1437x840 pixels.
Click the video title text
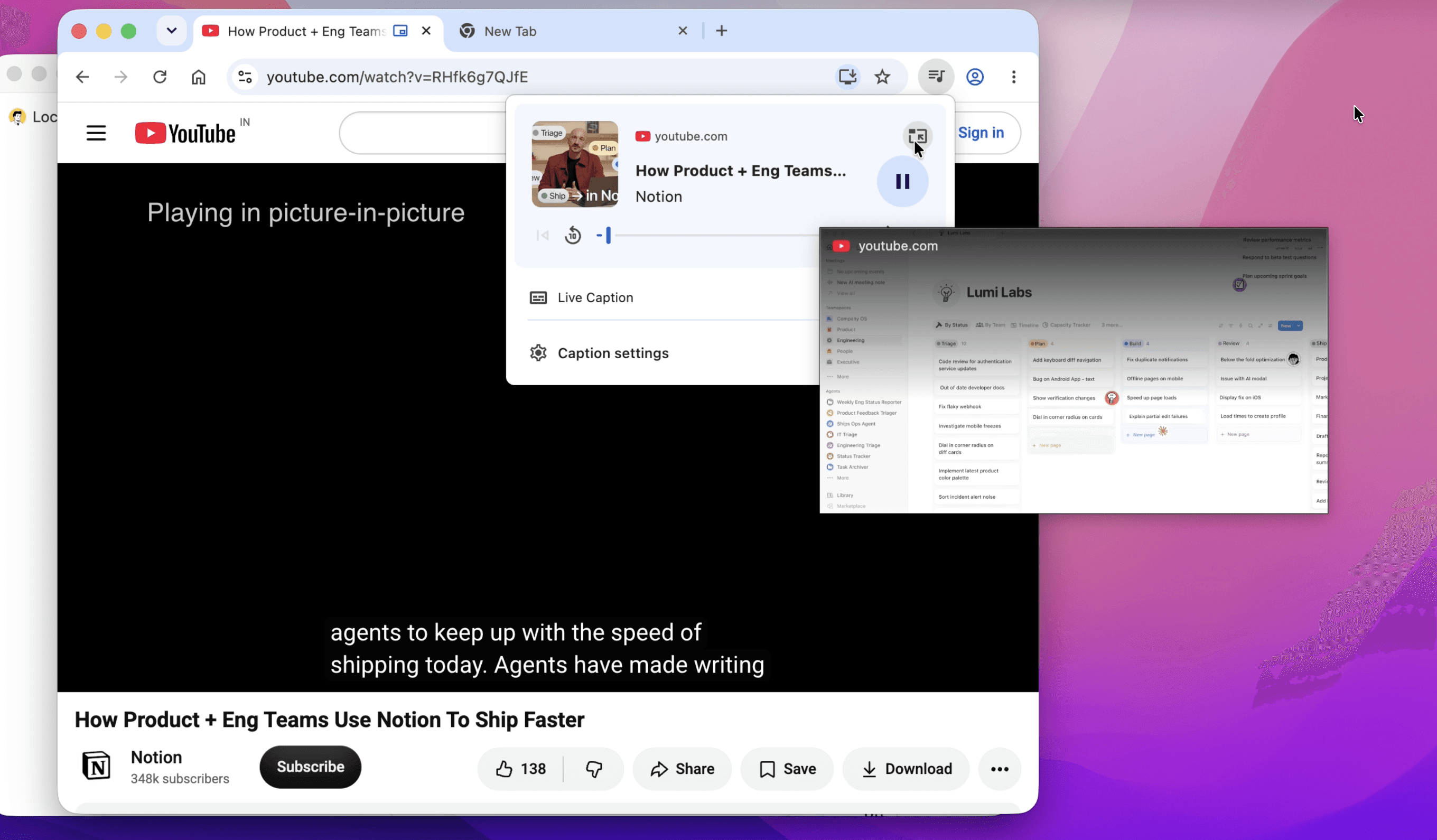[x=330, y=720]
